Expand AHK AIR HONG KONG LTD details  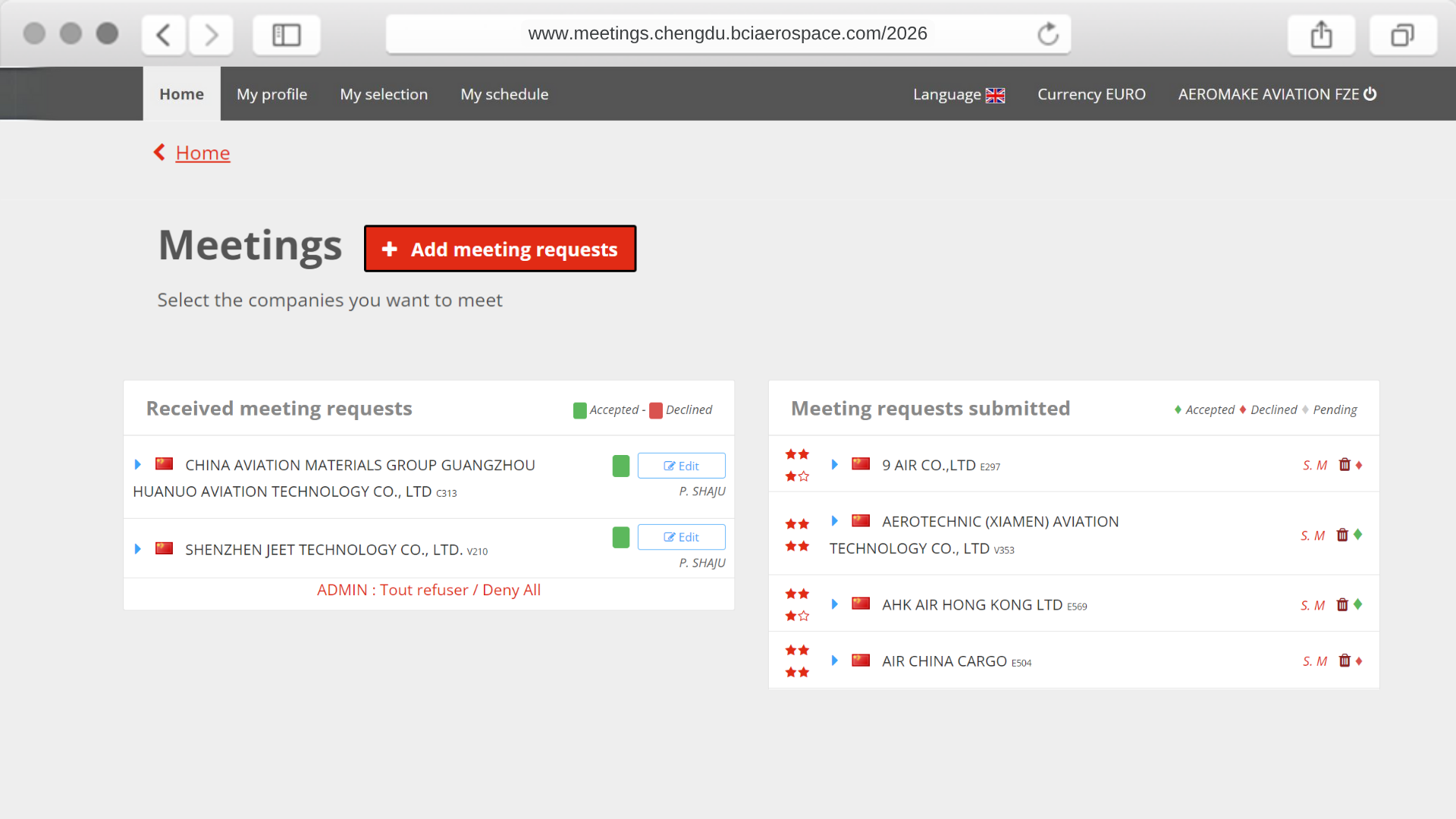(x=834, y=604)
